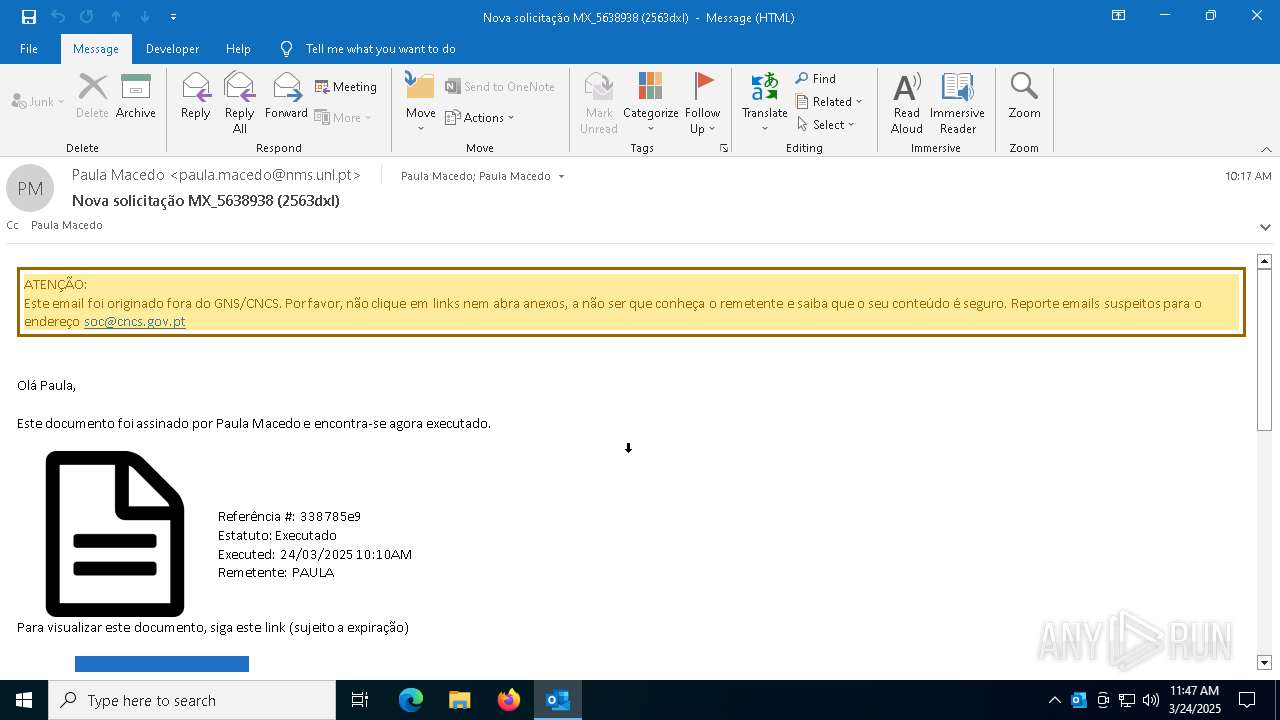Open the File tab
This screenshot has height=720, width=1280.
coord(29,49)
